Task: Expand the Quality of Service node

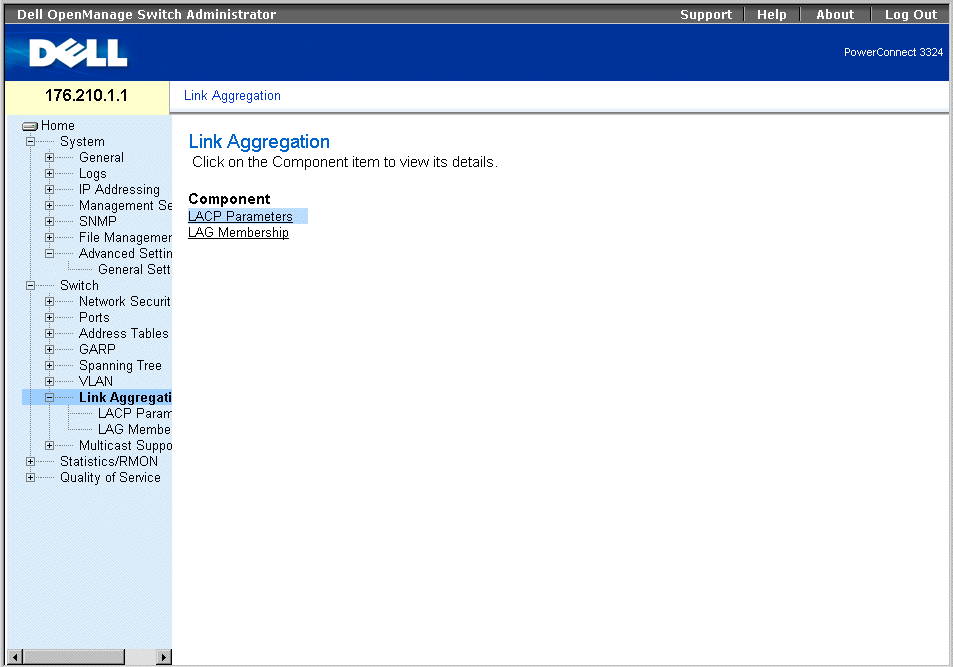Action: coord(30,478)
